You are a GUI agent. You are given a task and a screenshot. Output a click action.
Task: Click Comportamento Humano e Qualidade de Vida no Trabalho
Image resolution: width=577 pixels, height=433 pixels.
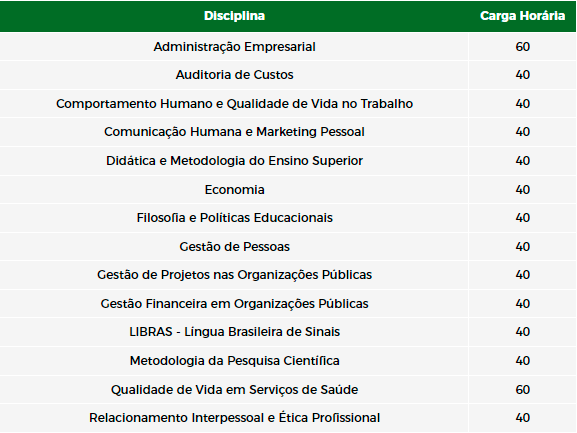tap(234, 103)
